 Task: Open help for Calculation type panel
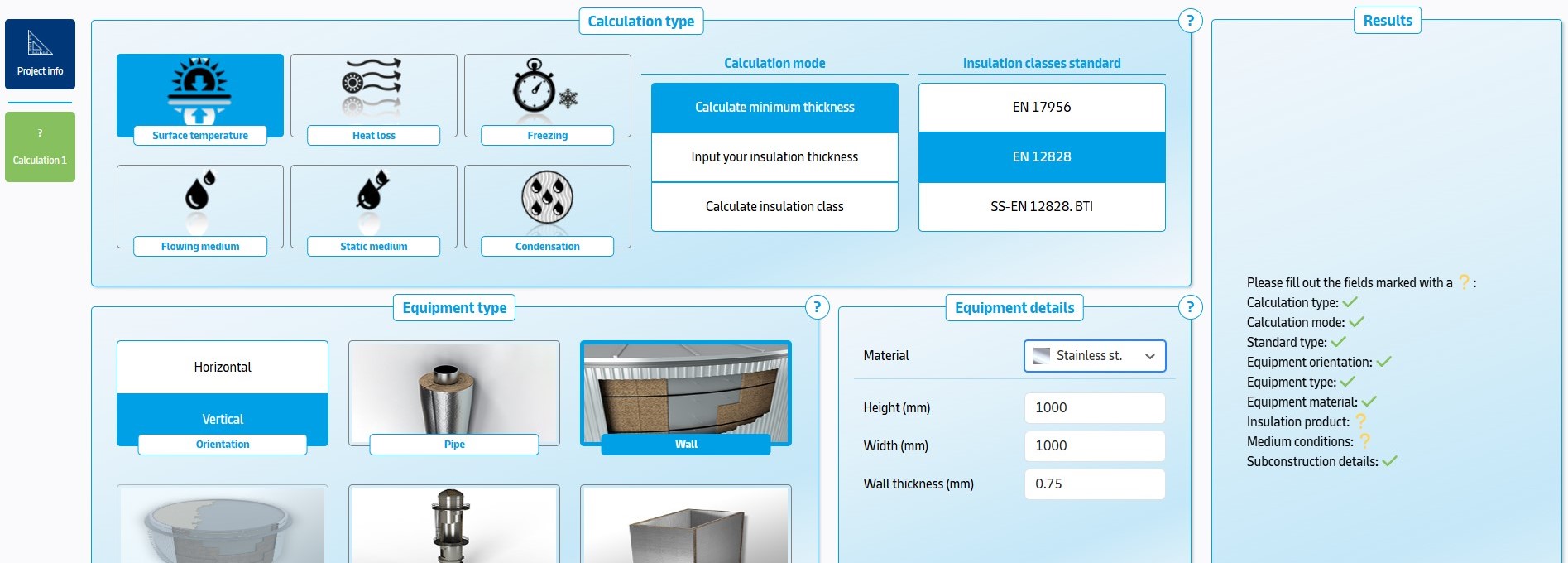point(1190,21)
